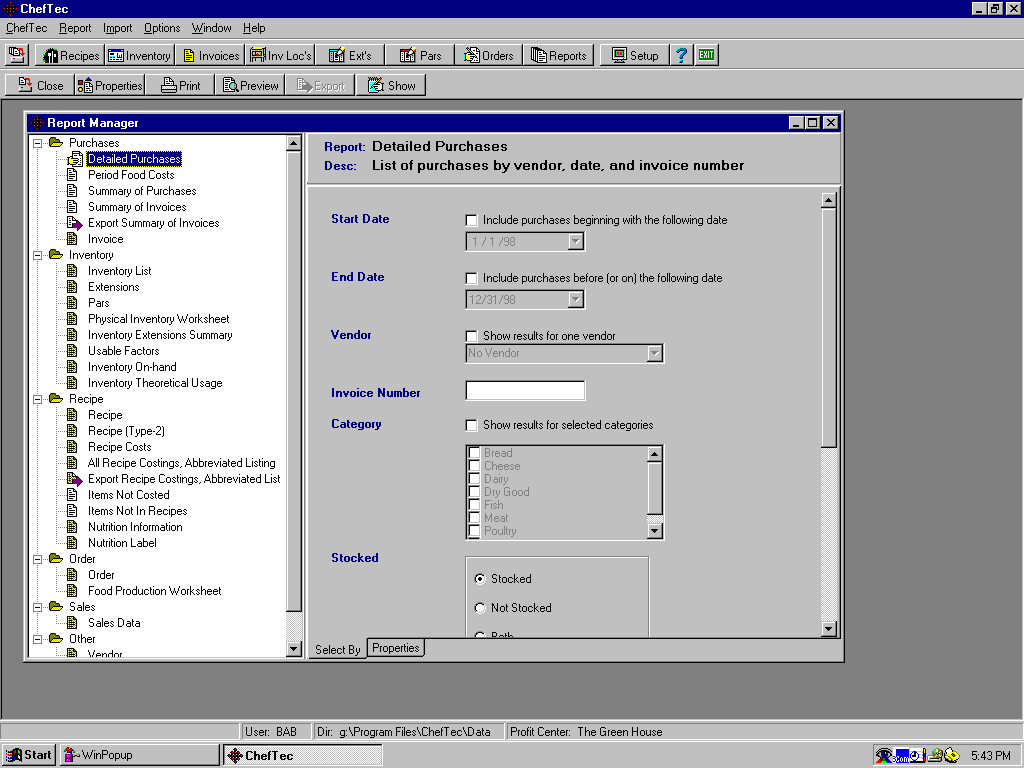Collapse the Order folder
This screenshot has height=768, width=1024.
(x=38, y=559)
